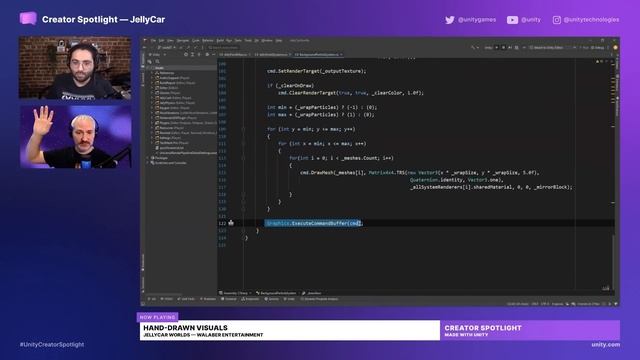The image size is (640, 360).
Task: Click the Twitter @unitygames handle
Action: coord(471,20)
